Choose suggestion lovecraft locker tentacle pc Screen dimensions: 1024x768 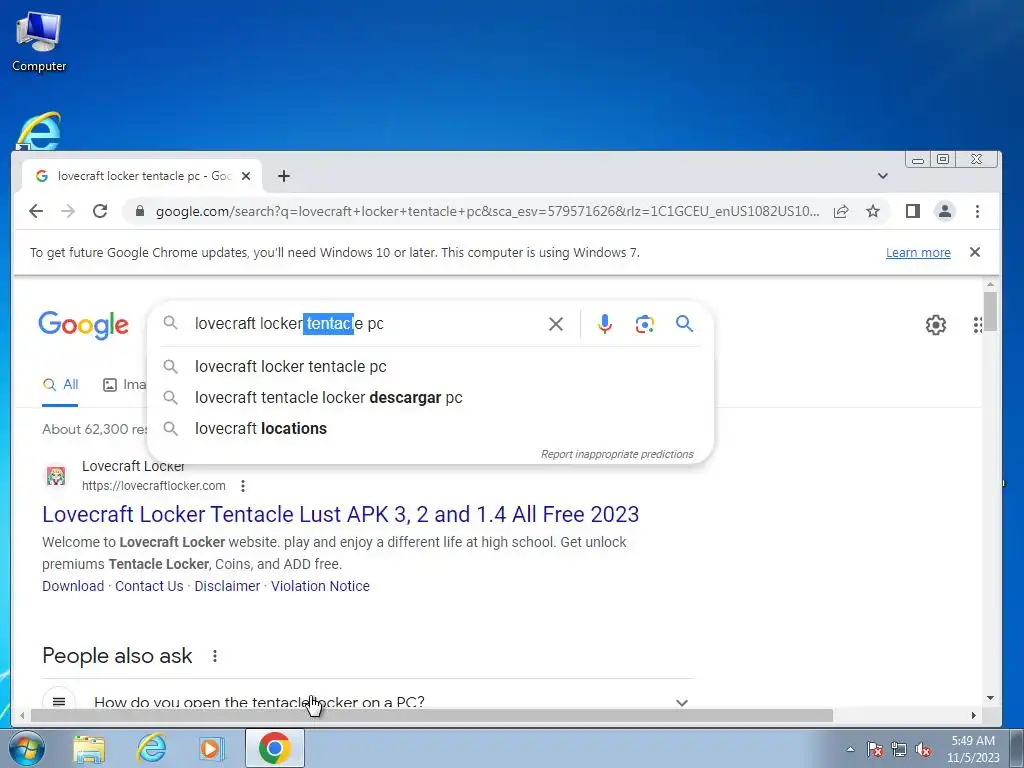[x=430, y=366]
